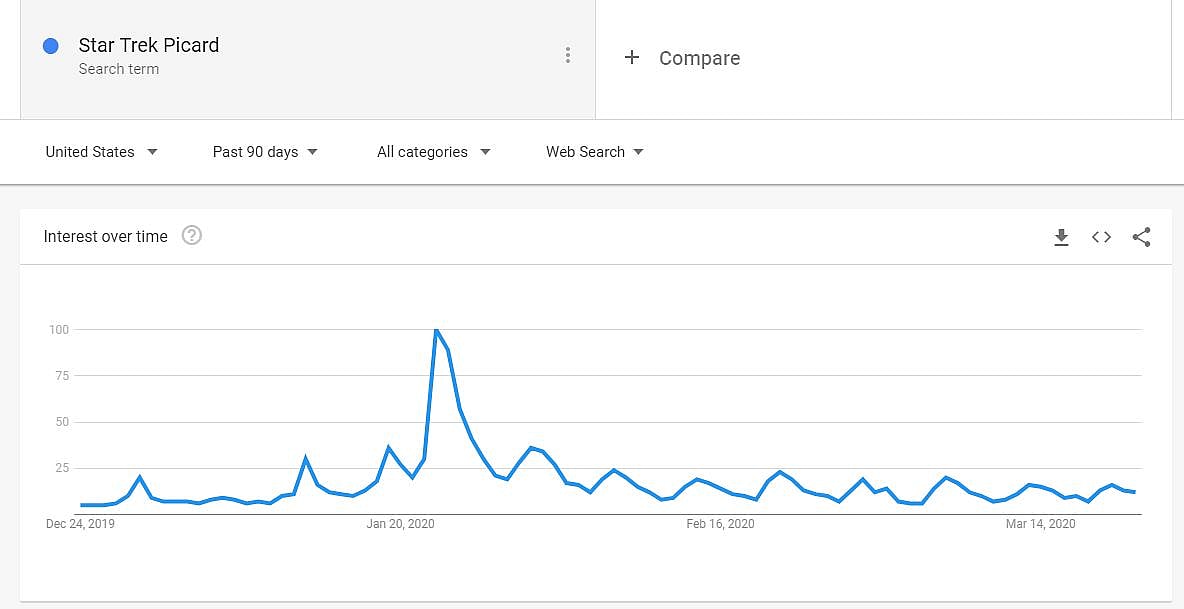Image resolution: width=1184 pixels, height=609 pixels.
Task: Open the help icon beside Interest over time
Action: click(192, 236)
